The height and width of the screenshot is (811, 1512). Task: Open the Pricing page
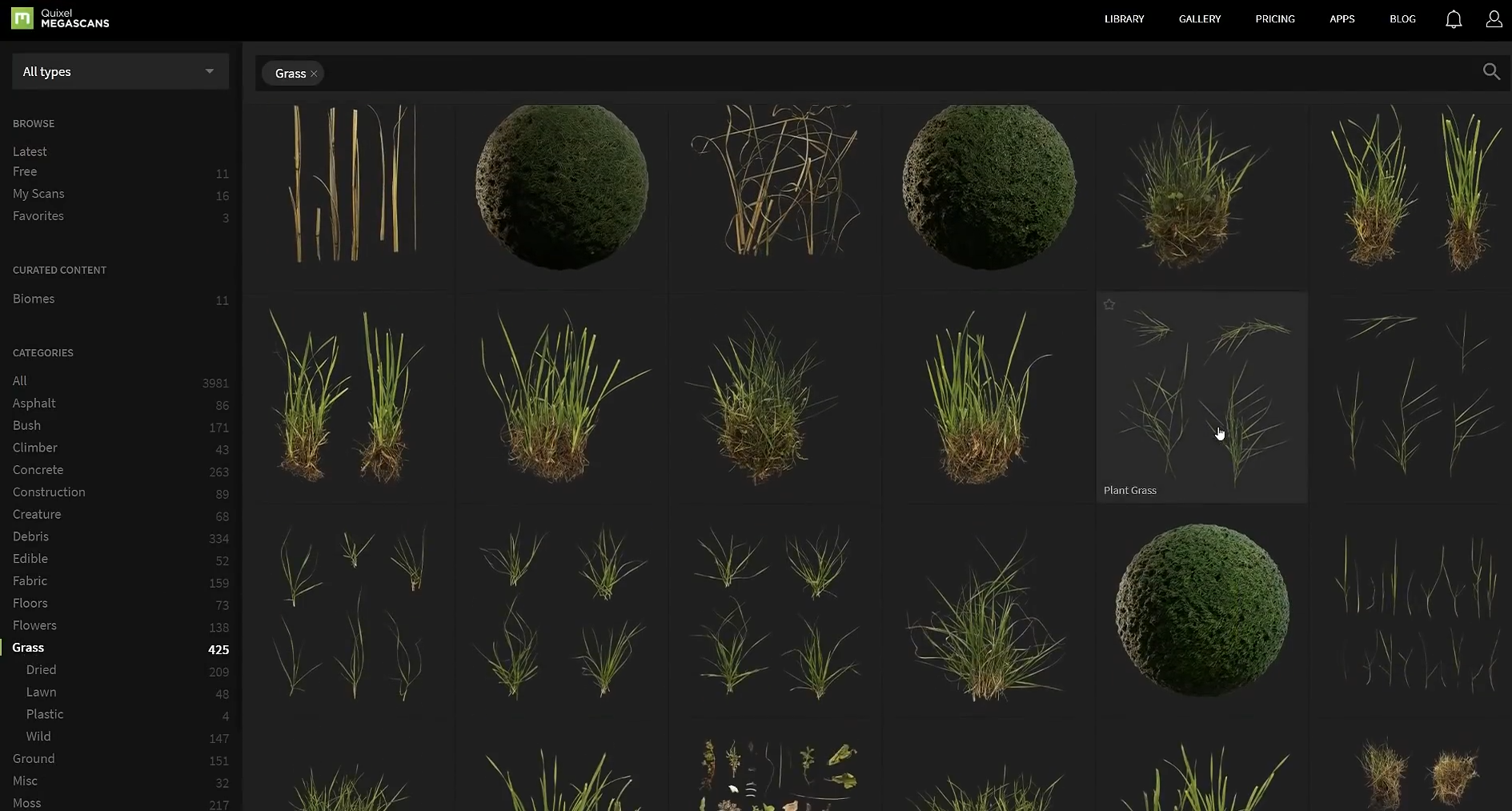pos(1274,19)
